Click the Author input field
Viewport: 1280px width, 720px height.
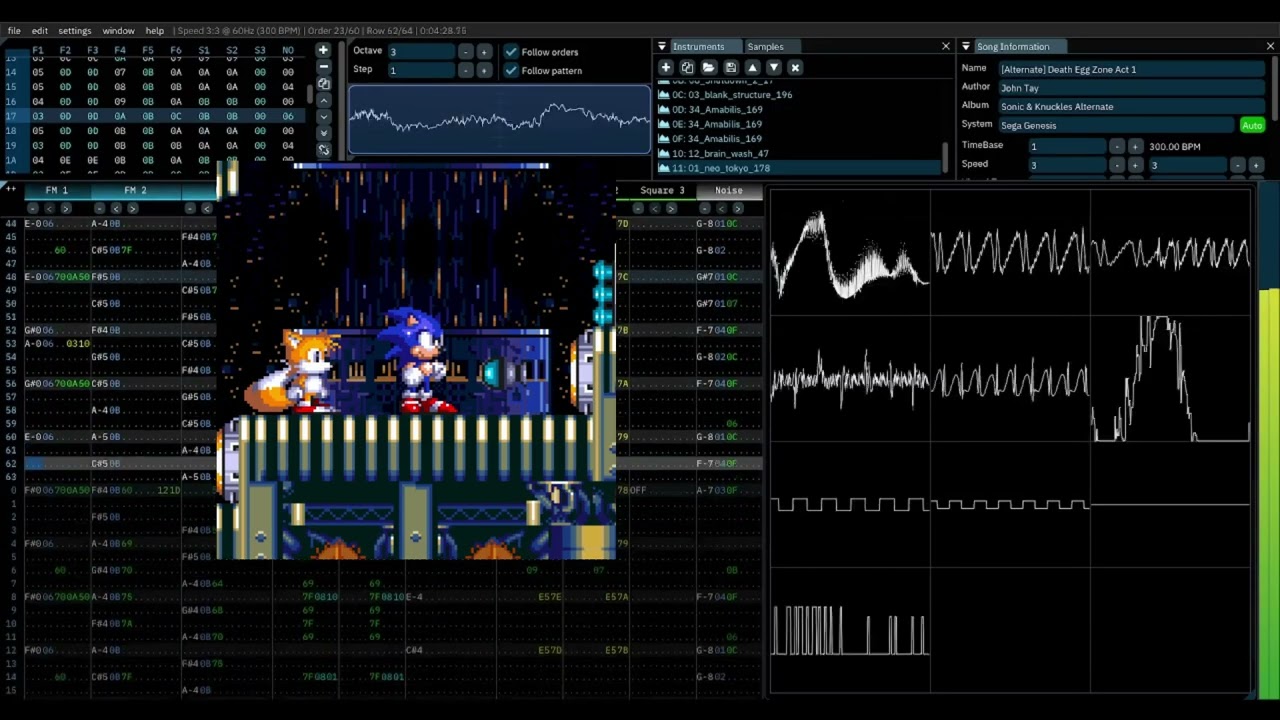tap(1132, 88)
